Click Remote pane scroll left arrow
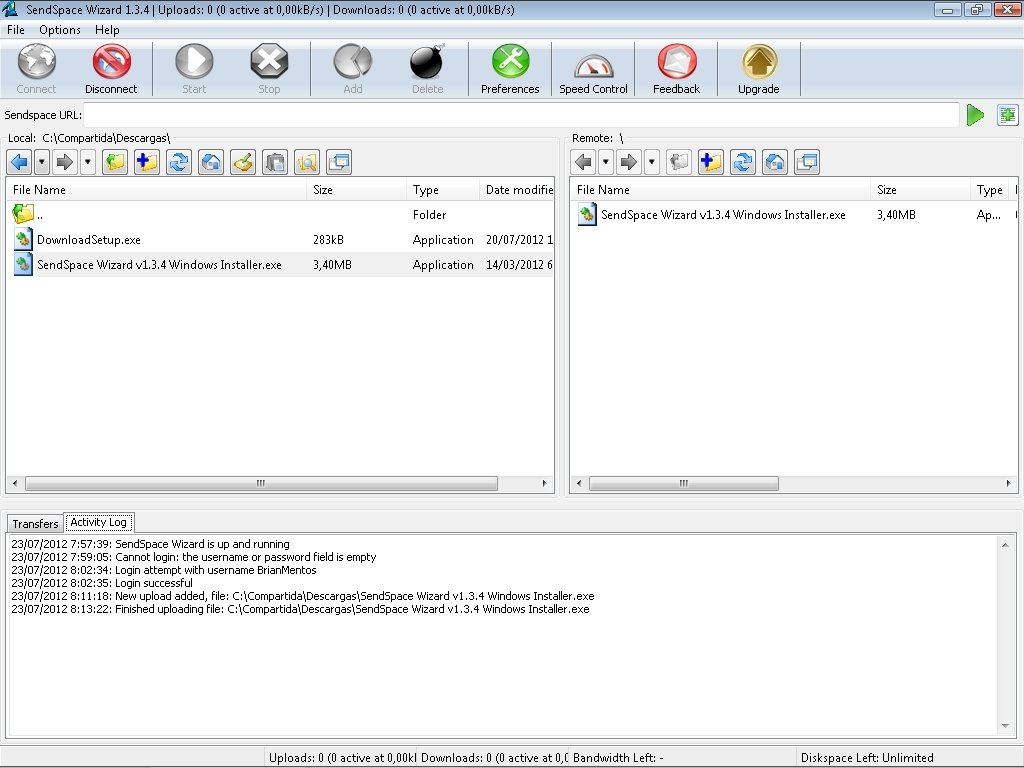 (x=579, y=483)
